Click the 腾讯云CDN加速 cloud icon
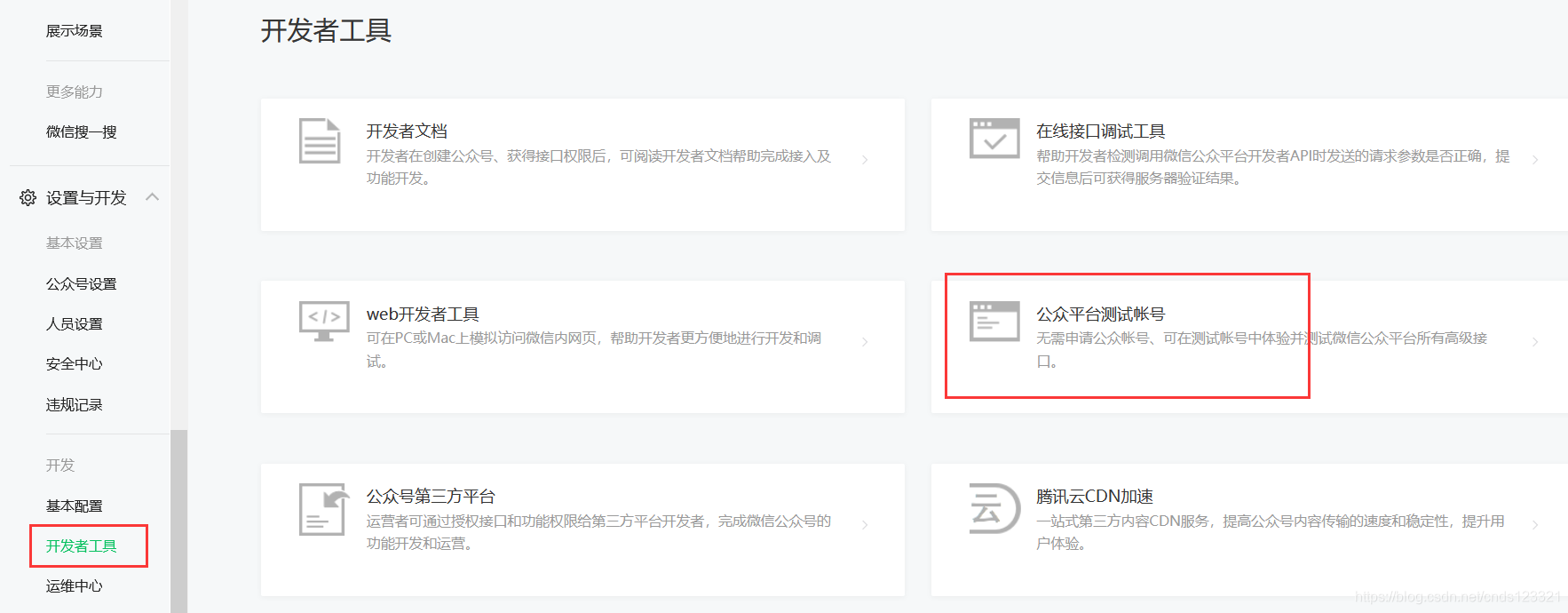 point(994,508)
